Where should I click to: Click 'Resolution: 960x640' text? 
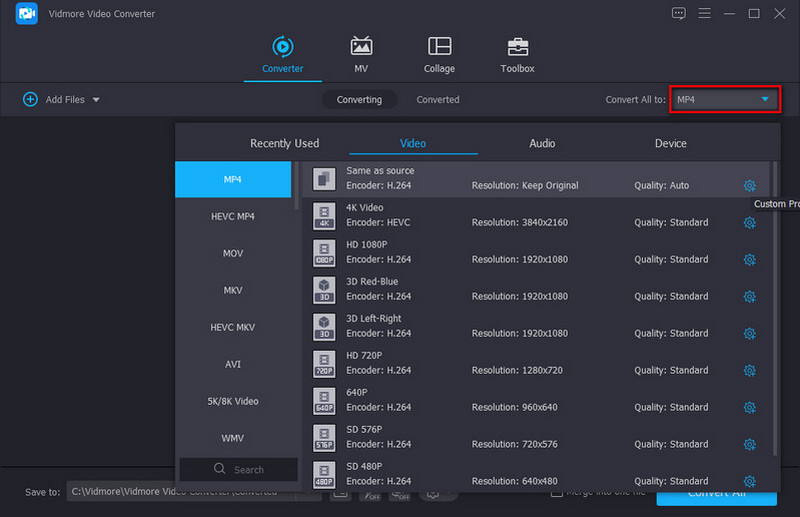point(514,407)
